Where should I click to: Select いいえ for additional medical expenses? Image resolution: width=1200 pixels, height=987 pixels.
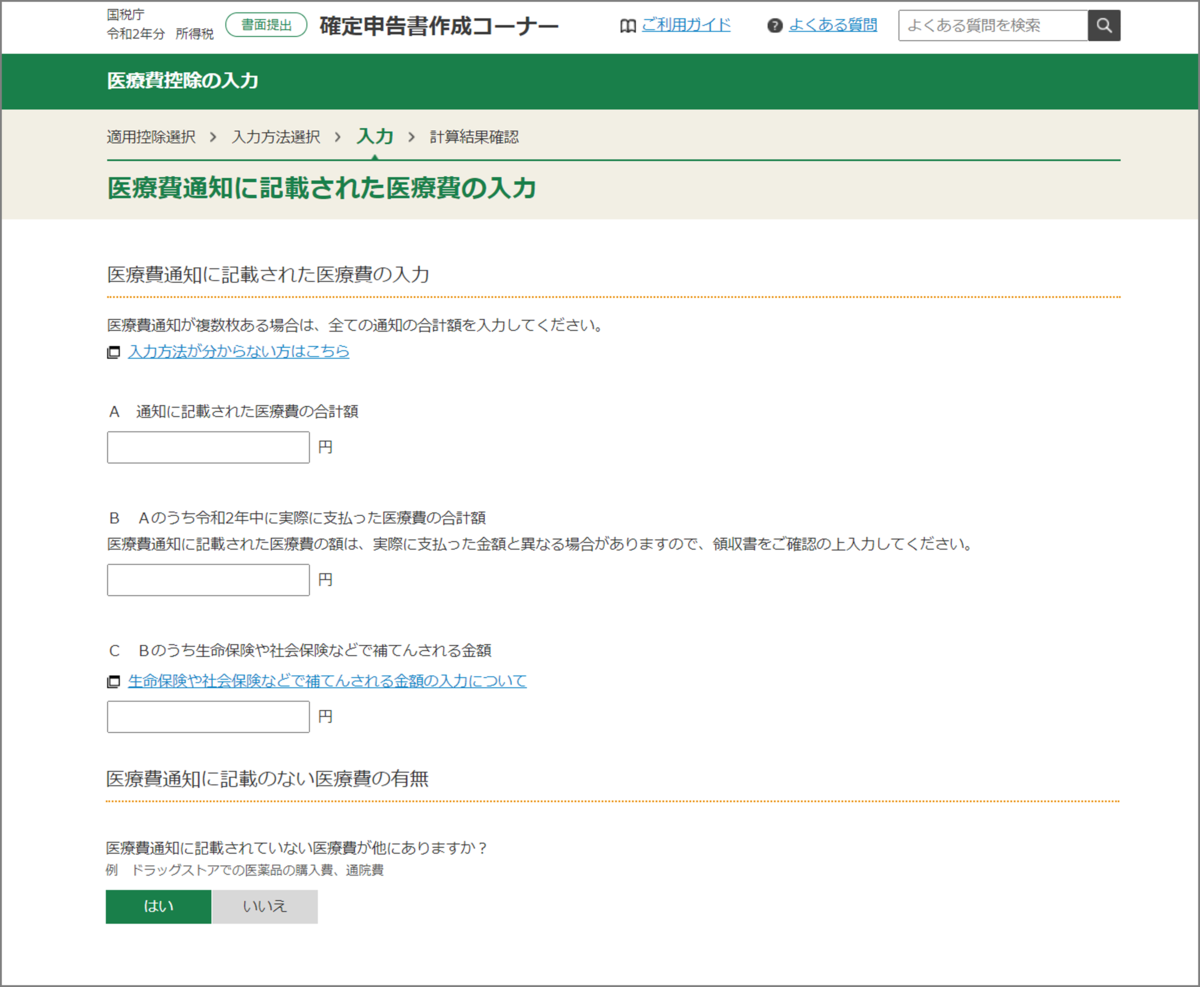click(264, 906)
